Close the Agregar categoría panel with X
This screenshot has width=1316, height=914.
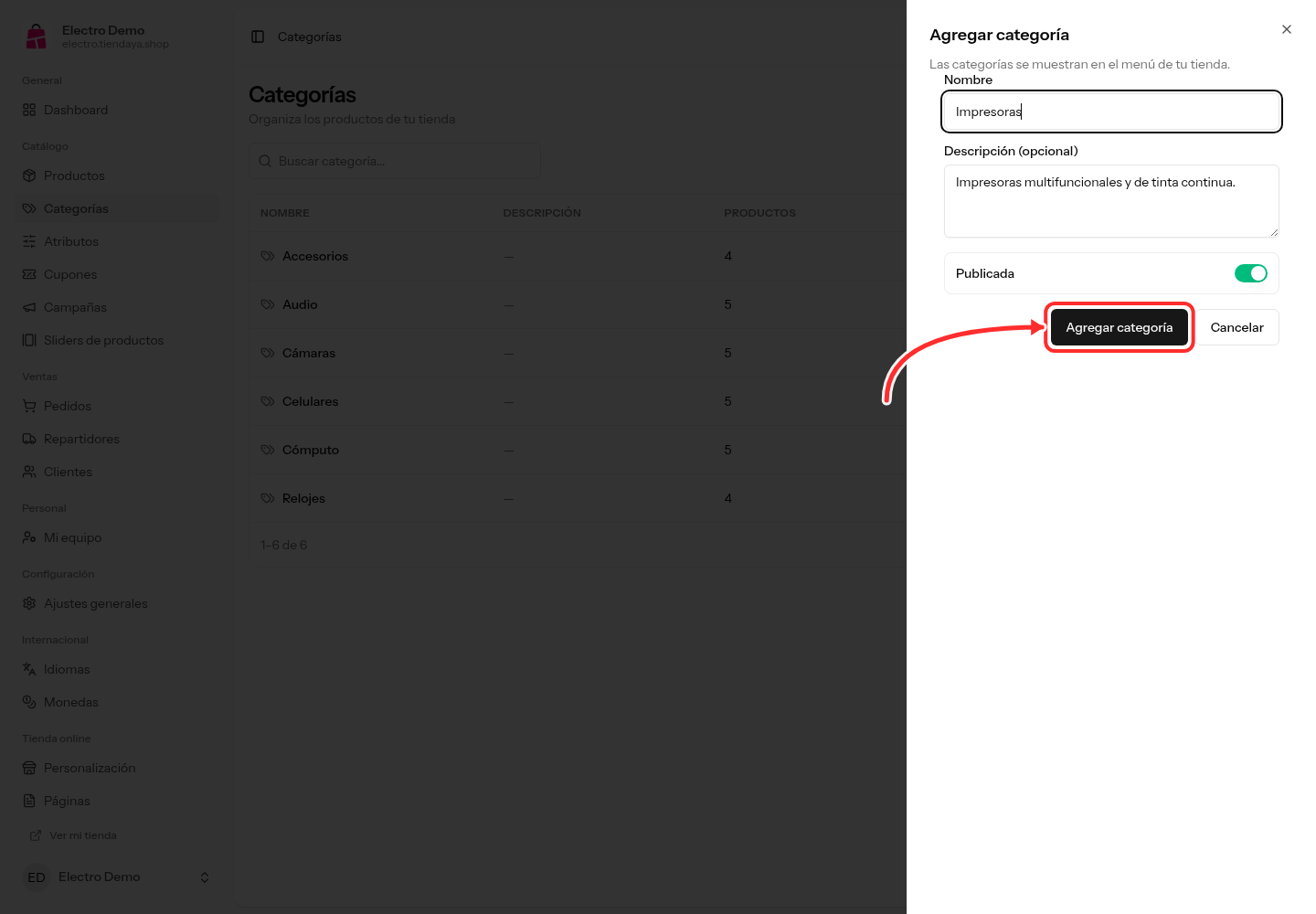1287,29
